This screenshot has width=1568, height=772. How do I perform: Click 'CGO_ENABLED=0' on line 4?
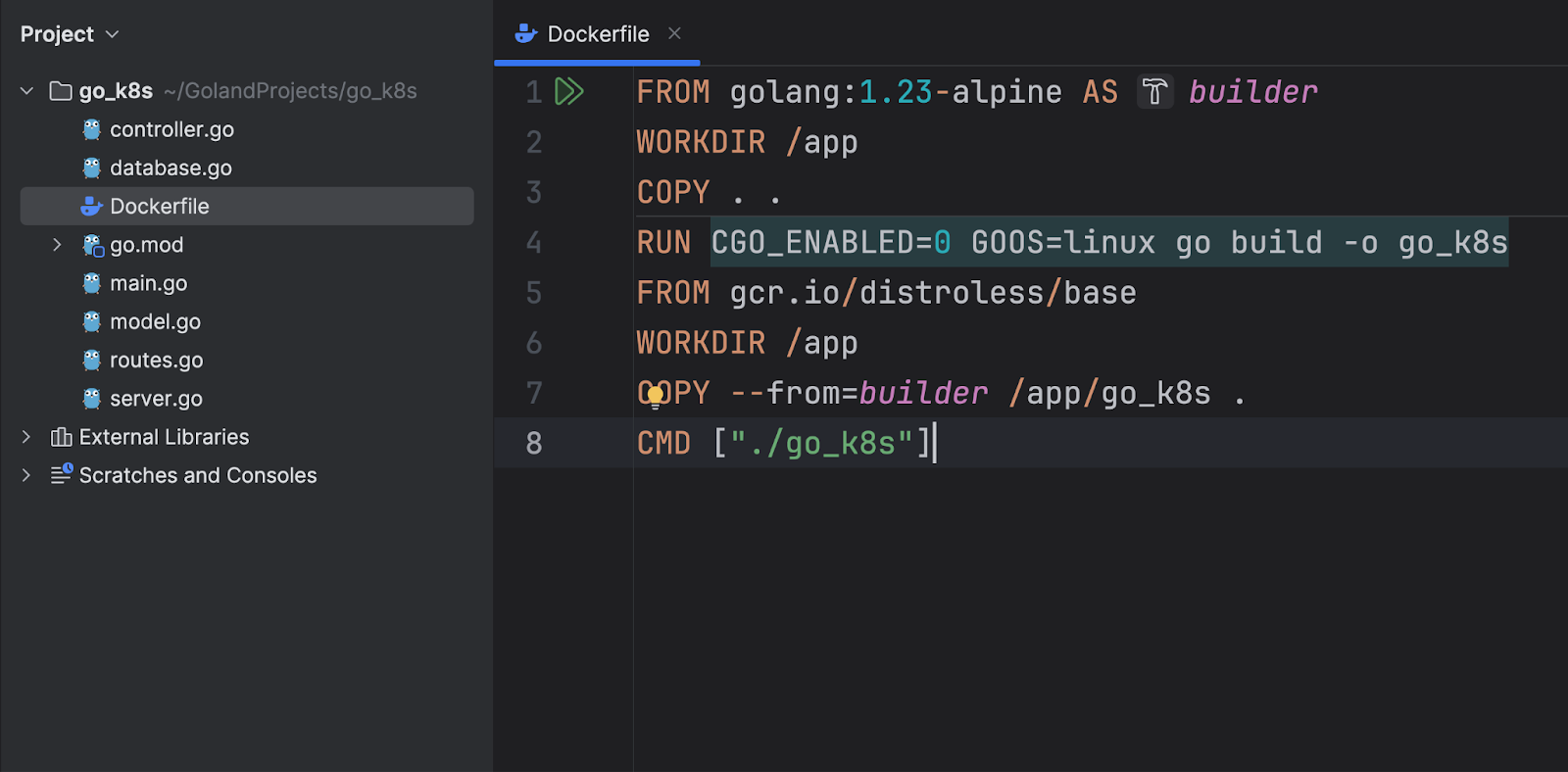click(831, 242)
